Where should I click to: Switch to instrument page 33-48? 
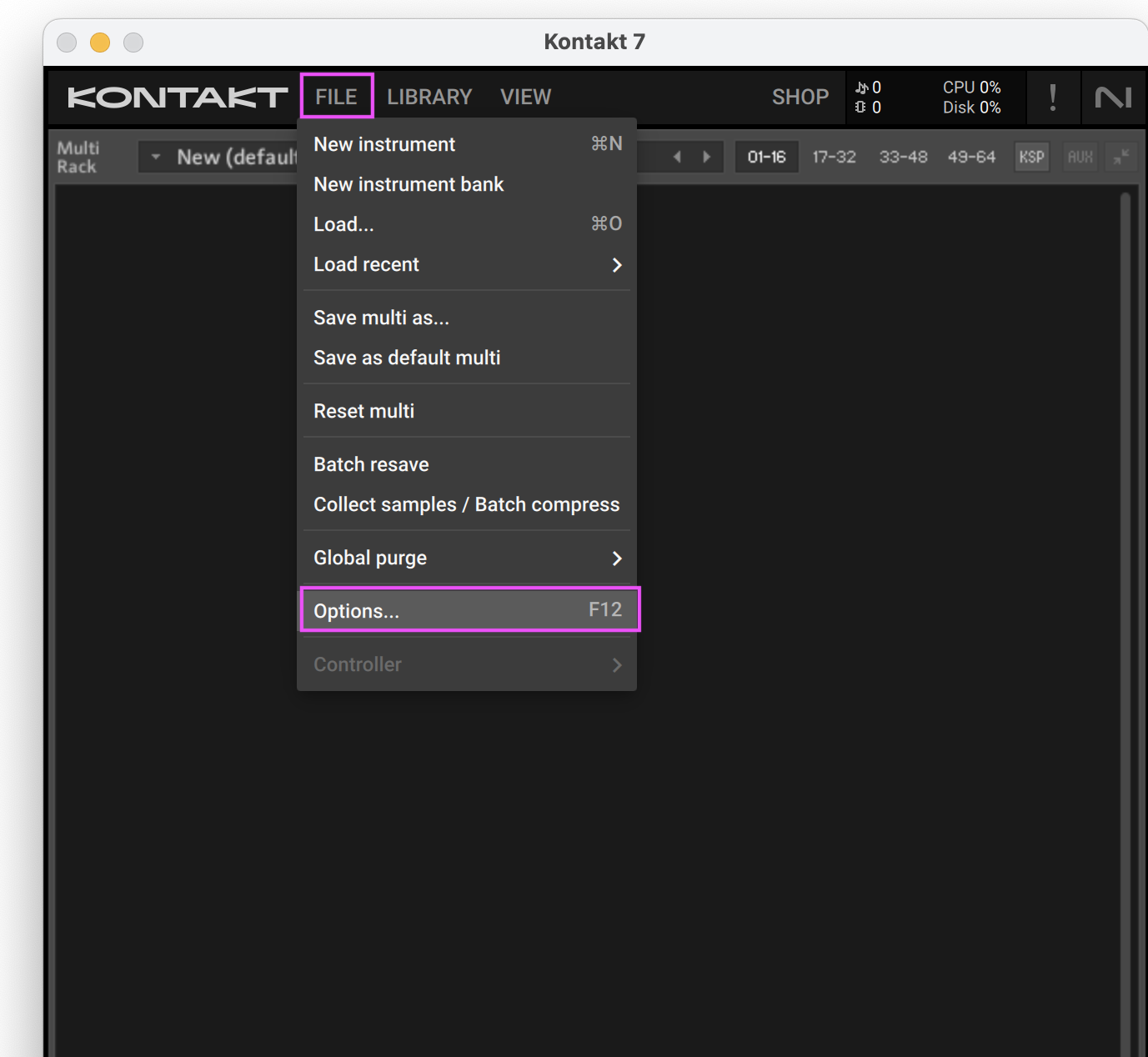click(x=903, y=157)
